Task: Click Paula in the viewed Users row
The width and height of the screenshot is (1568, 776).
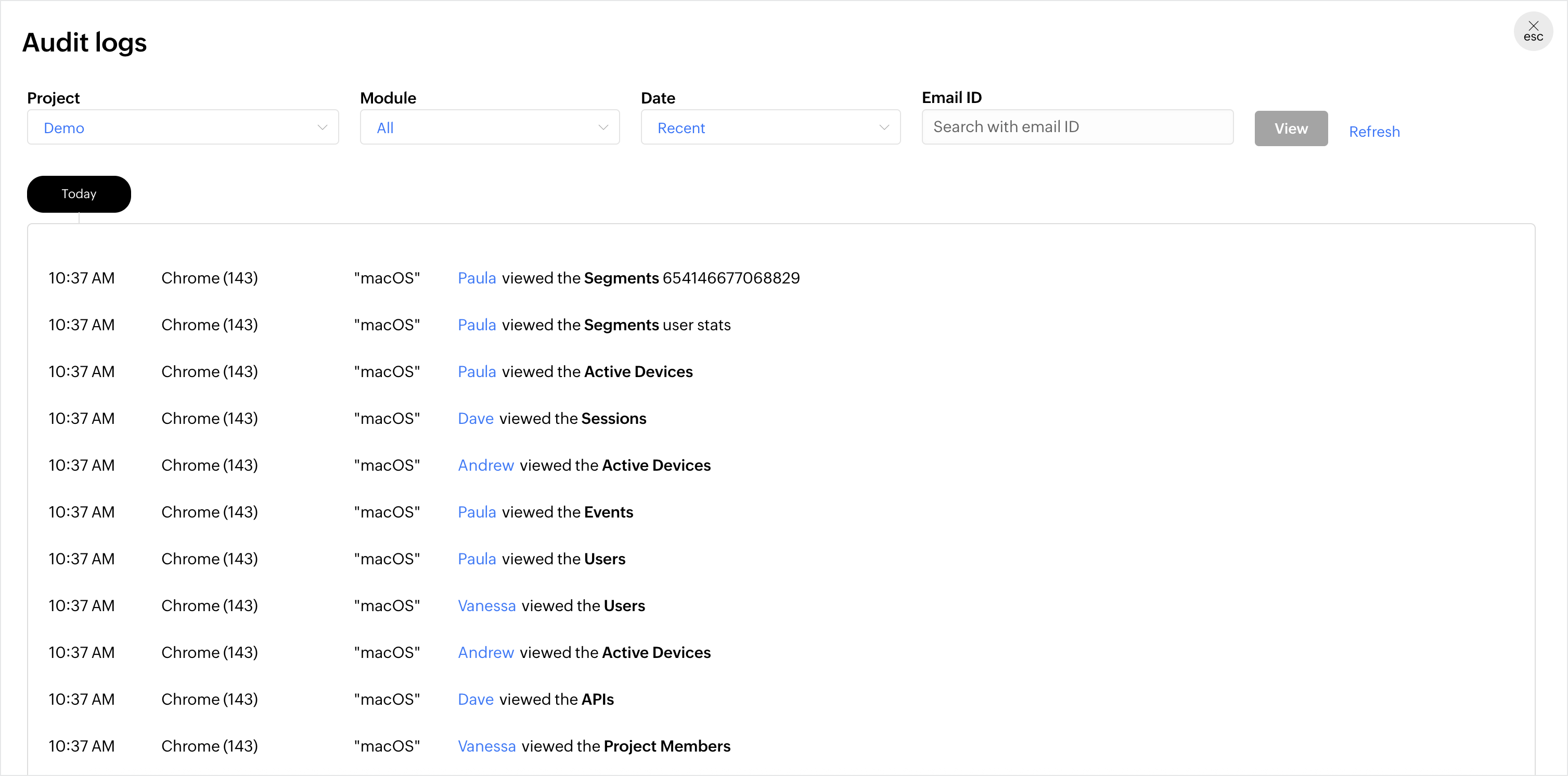Action: pos(476,559)
